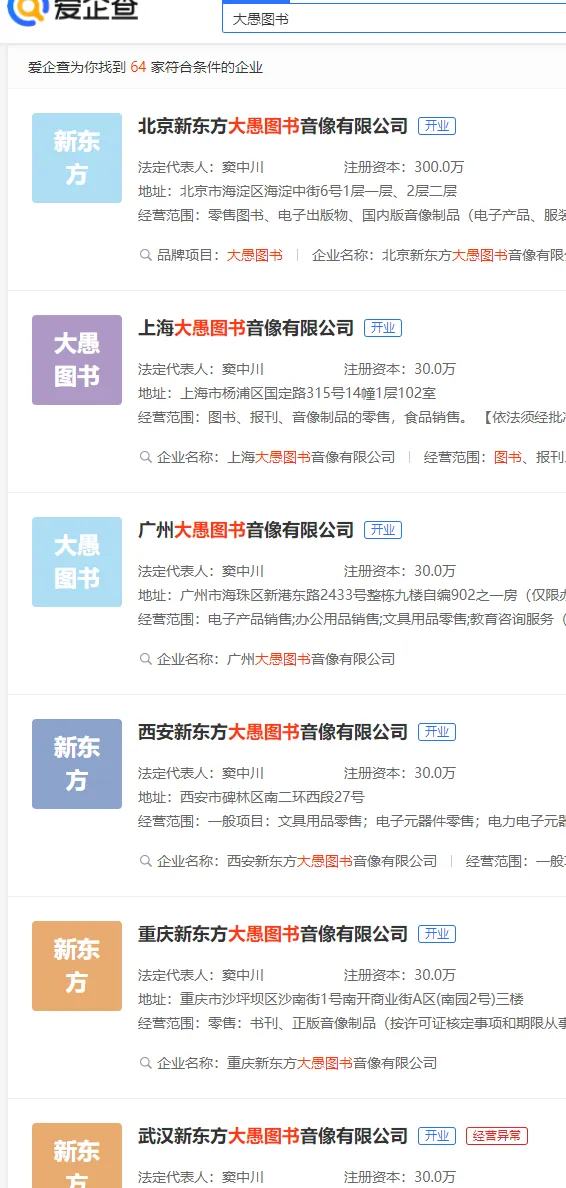Click the magnifier icon in Xi'an company match row
This screenshot has width=566, height=1188.
click(x=145, y=861)
